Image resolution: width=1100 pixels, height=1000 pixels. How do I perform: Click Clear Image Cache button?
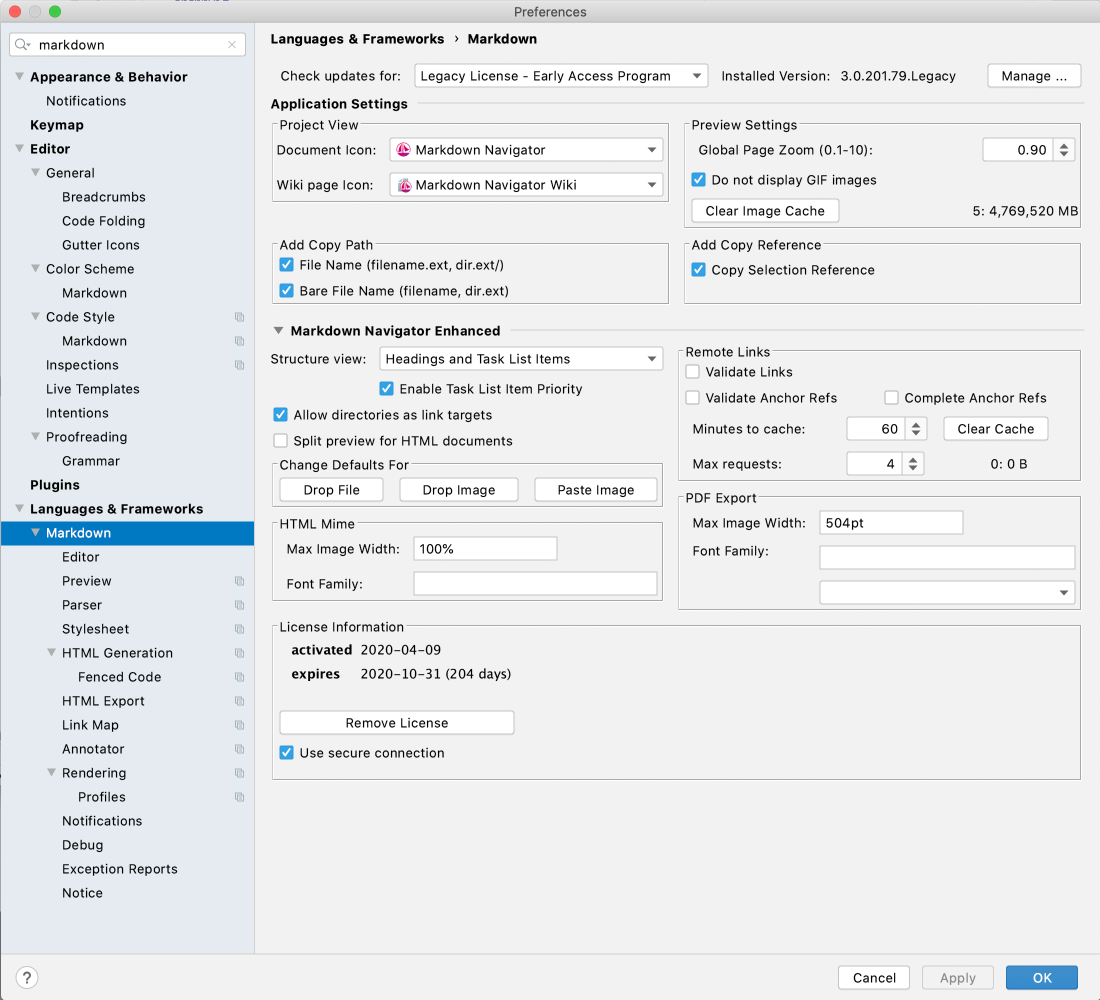pos(765,211)
